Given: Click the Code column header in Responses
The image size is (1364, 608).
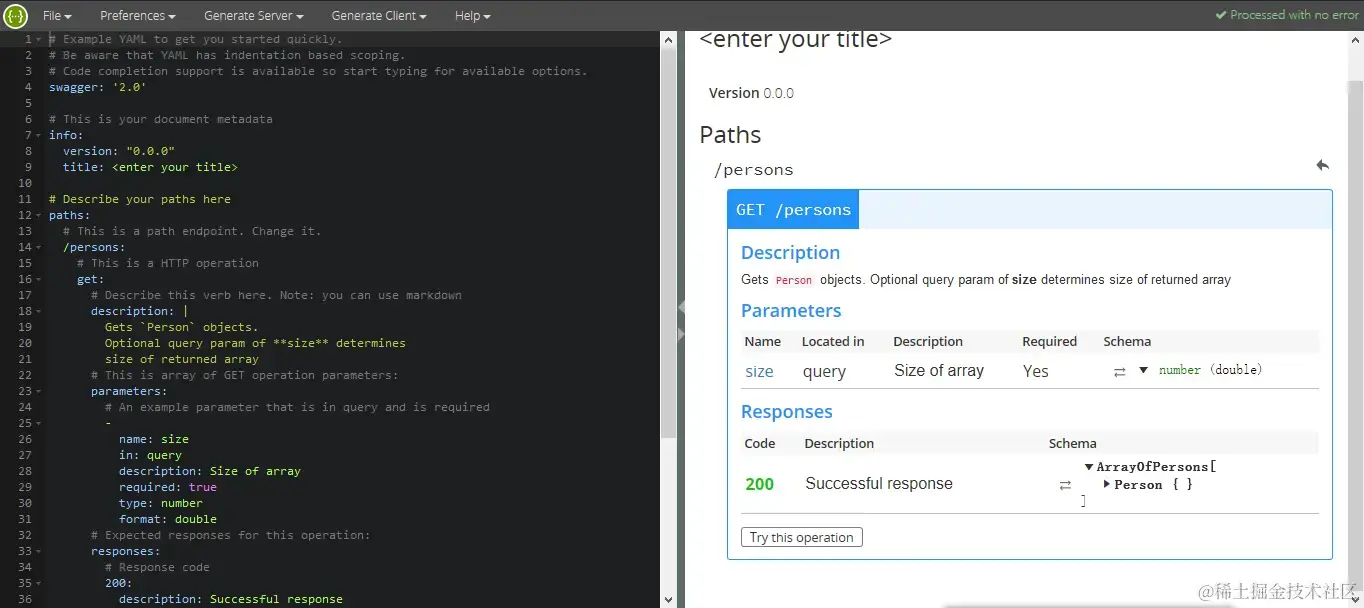Looking at the screenshot, I should pos(760,443).
